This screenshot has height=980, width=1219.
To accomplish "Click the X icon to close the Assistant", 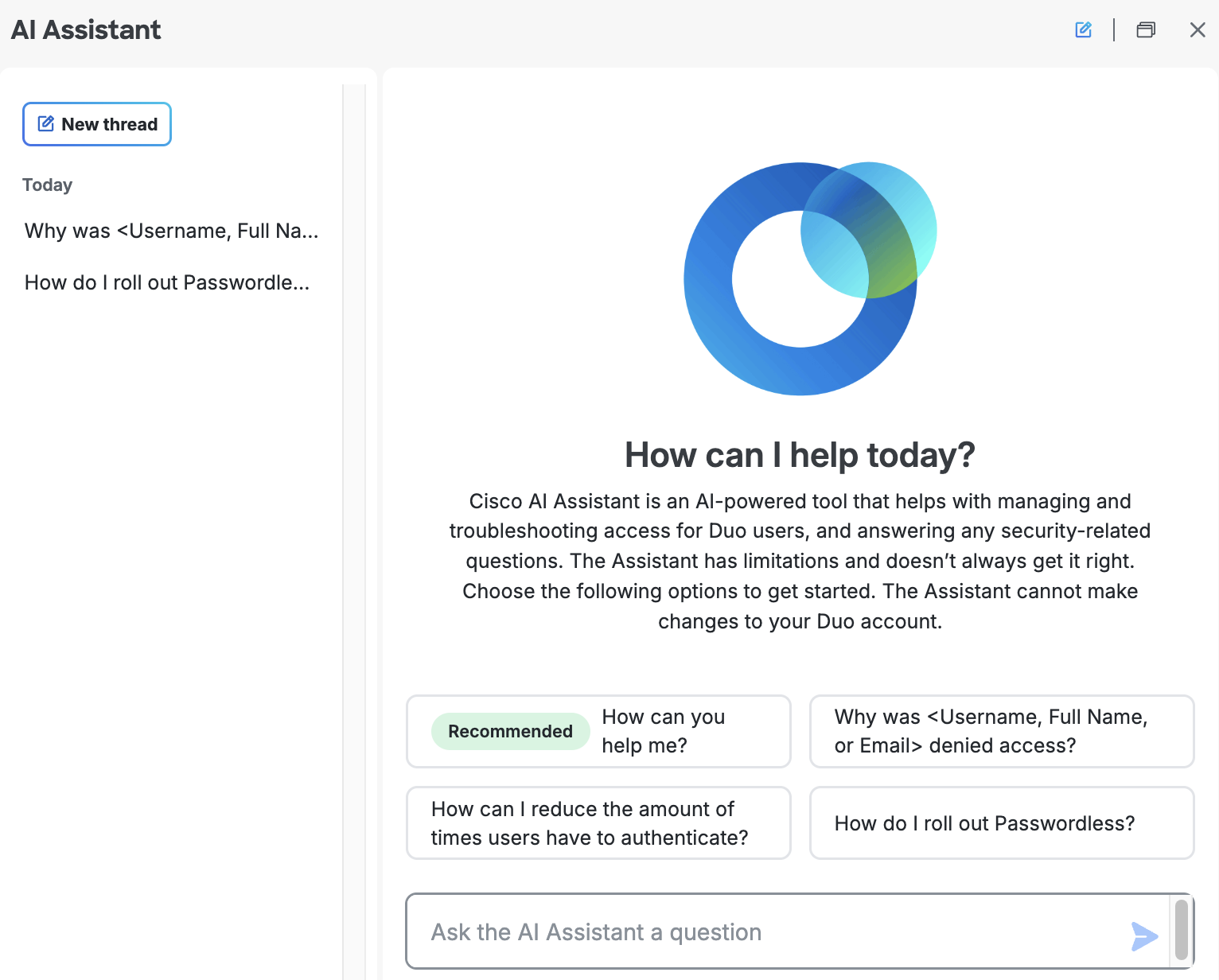I will coord(1198,29).
